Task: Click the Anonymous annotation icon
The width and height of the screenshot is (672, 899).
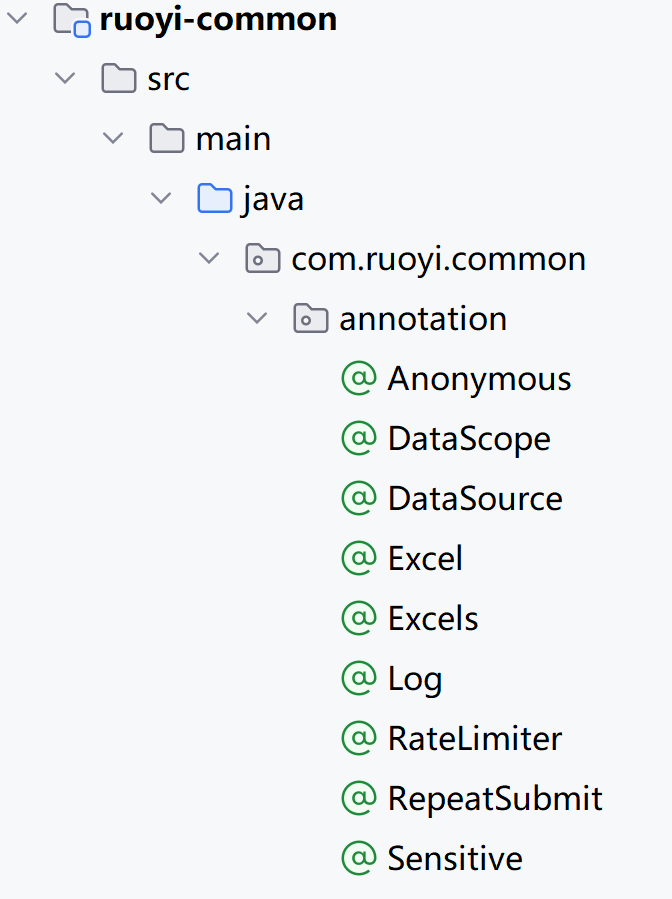Action: (x=359, y=378)
